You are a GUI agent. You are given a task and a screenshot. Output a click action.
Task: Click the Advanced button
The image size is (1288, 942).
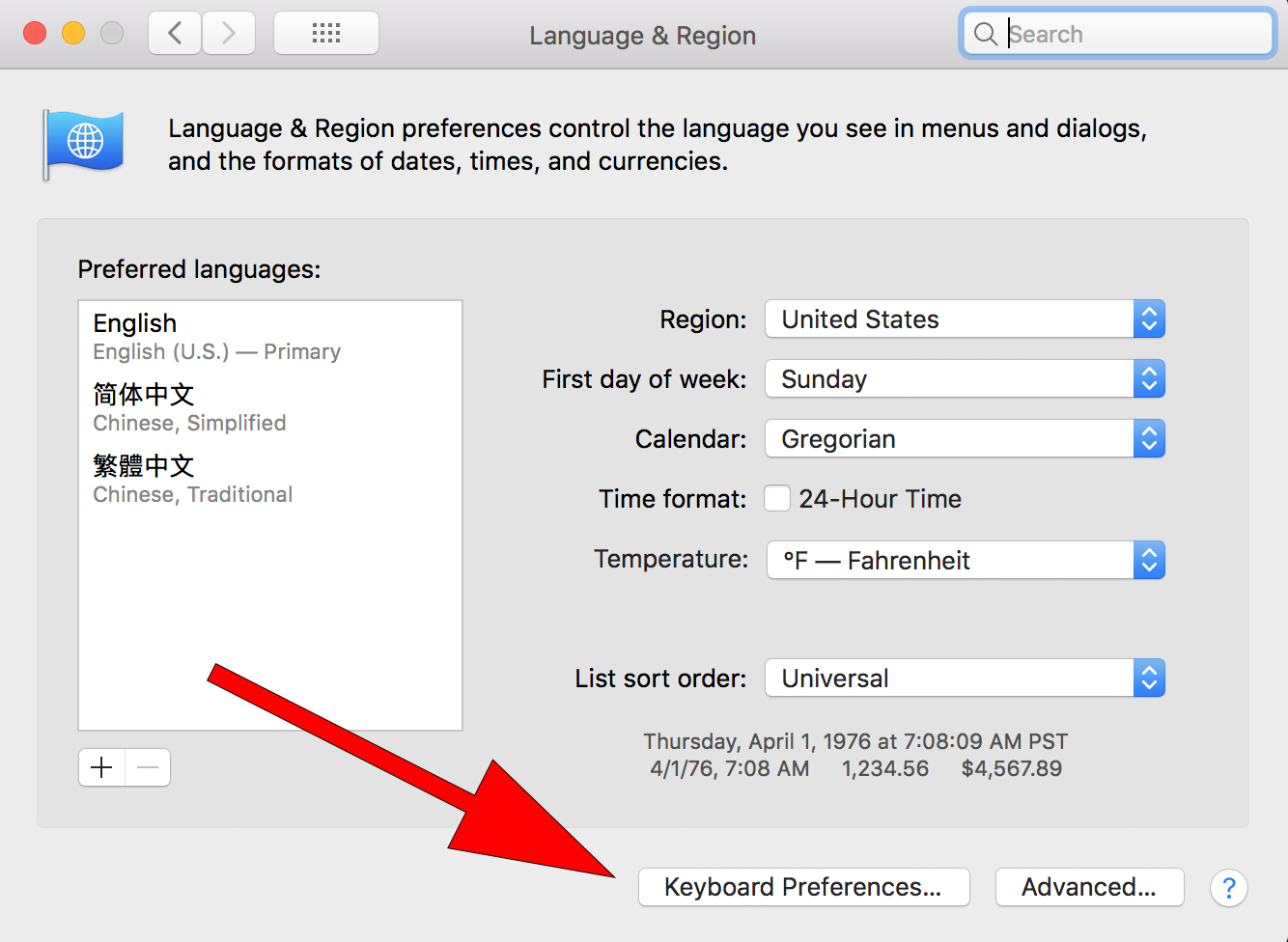tap(1089, 887)
